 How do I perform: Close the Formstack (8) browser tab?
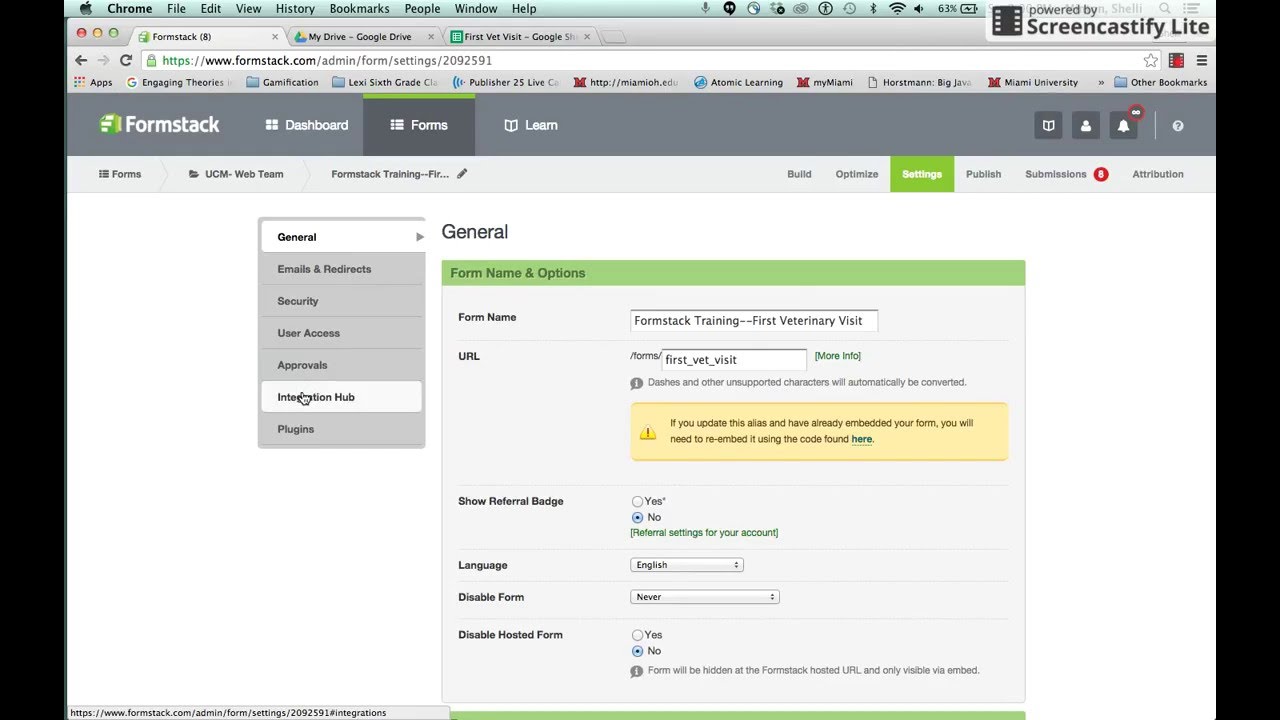[x=275, y=37]
